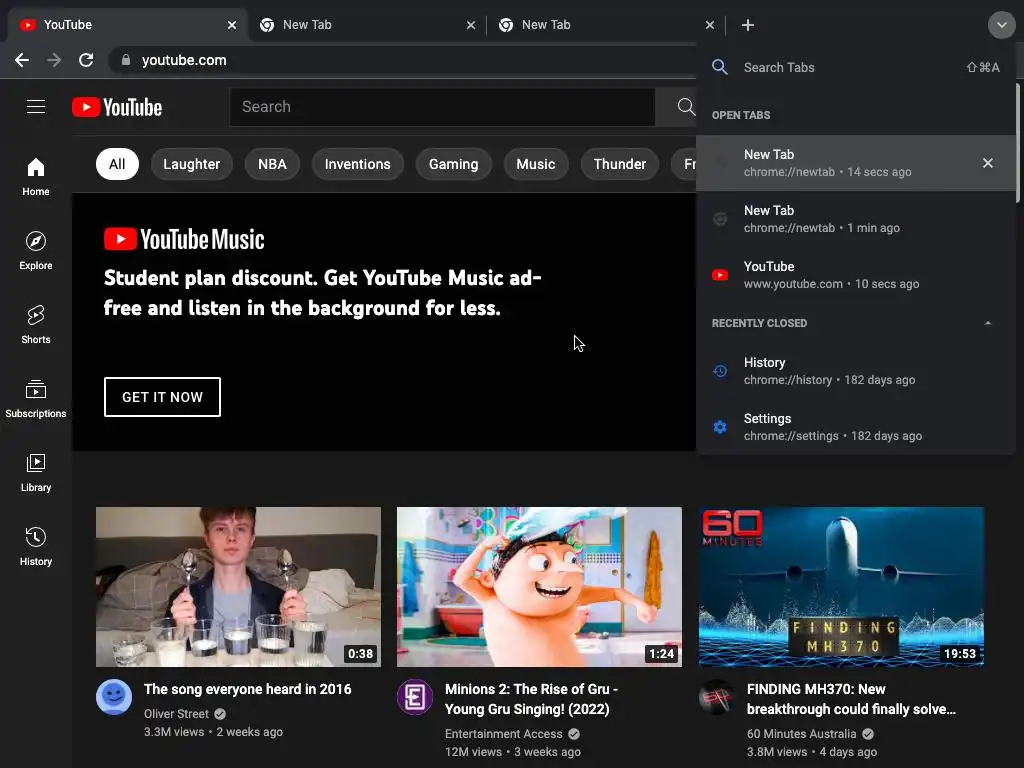Viewport: 1024px width, 768px height.
Task: Click the YouTube Music logo in banner
Action: pyautogui.click(x=184, y=239)
